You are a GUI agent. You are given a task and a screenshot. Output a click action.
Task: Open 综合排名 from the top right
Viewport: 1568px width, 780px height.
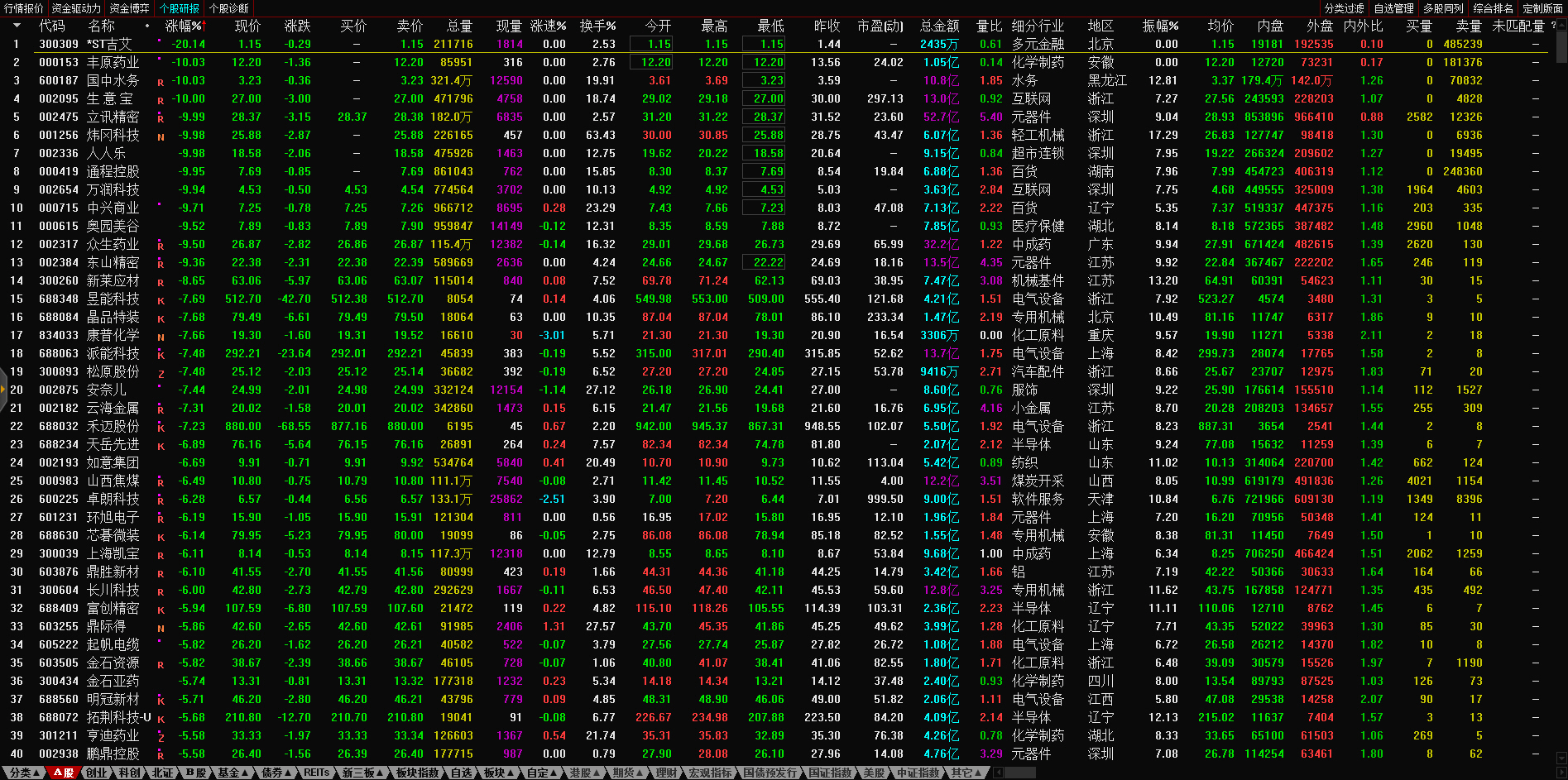pos(1493,8)
